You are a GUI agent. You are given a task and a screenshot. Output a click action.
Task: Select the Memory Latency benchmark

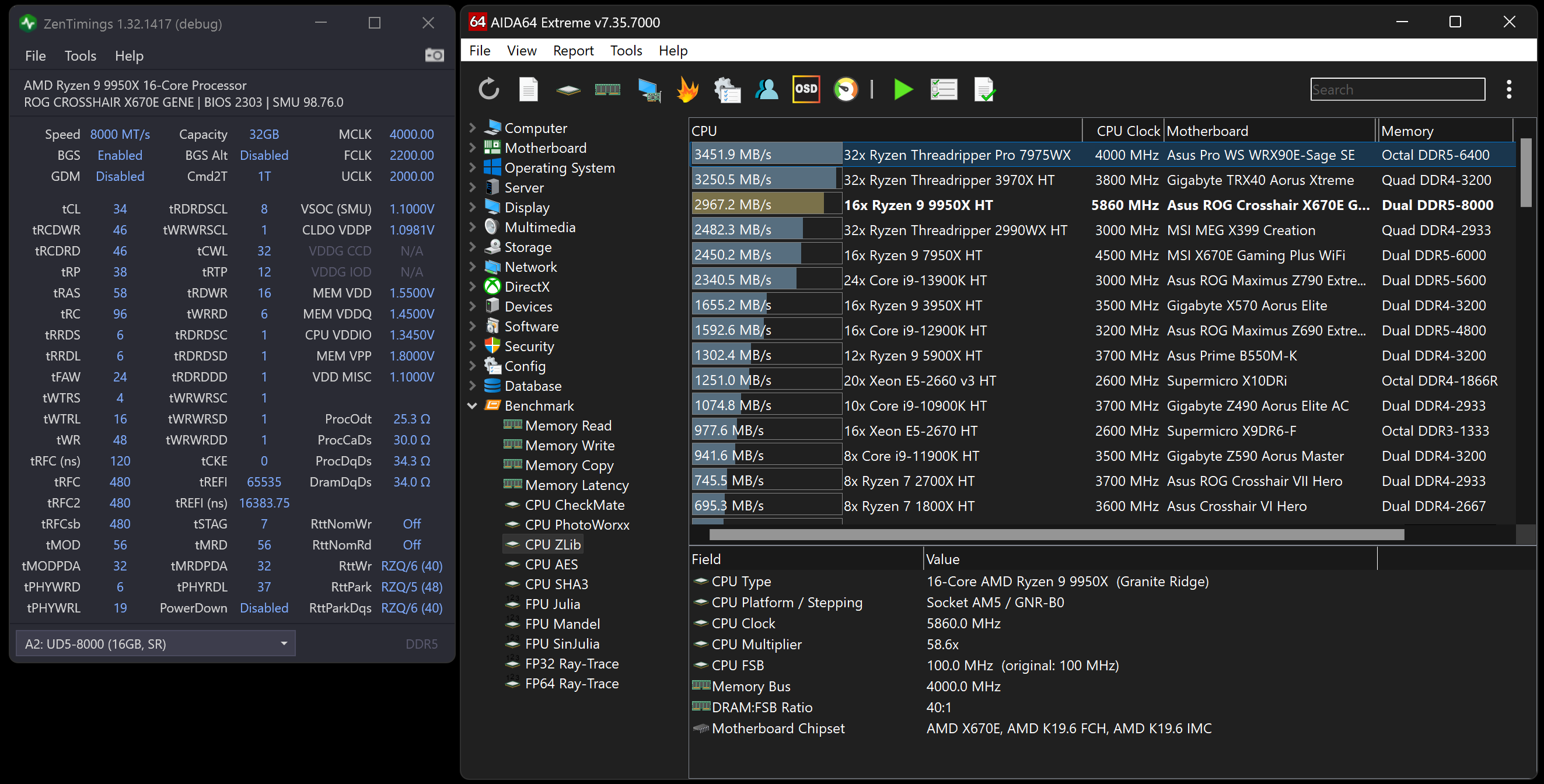click(x=576, y=485)
